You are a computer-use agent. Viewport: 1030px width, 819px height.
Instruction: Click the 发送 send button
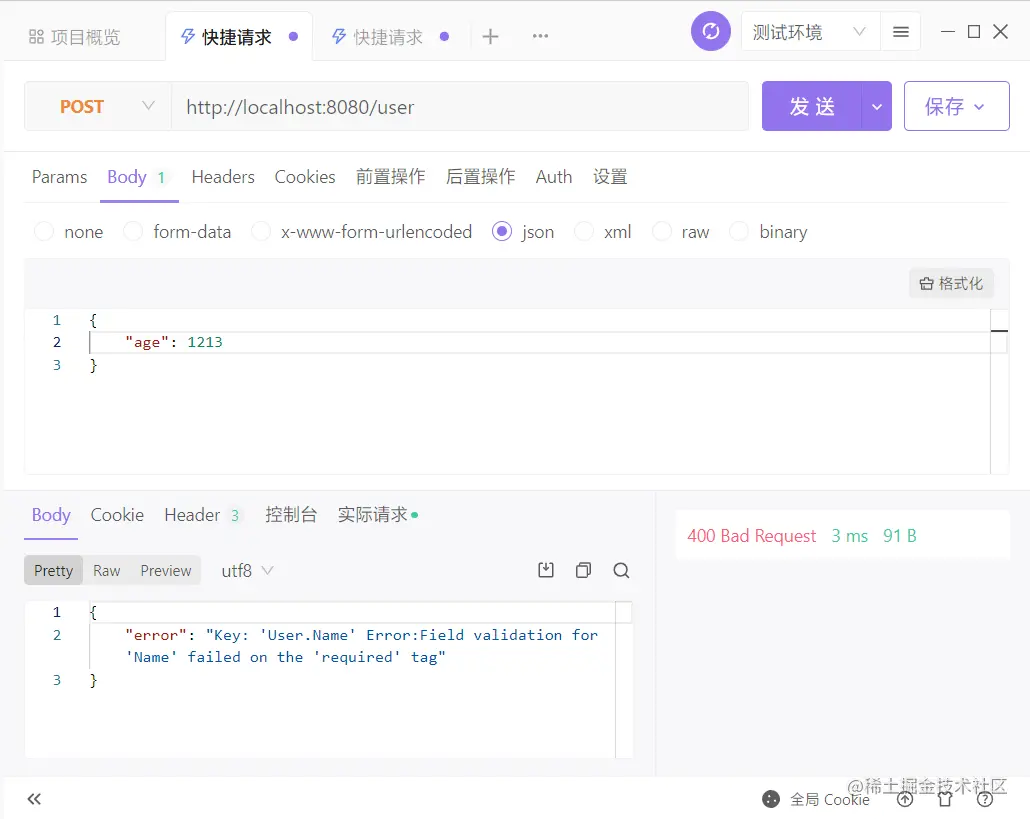point(812,106)
